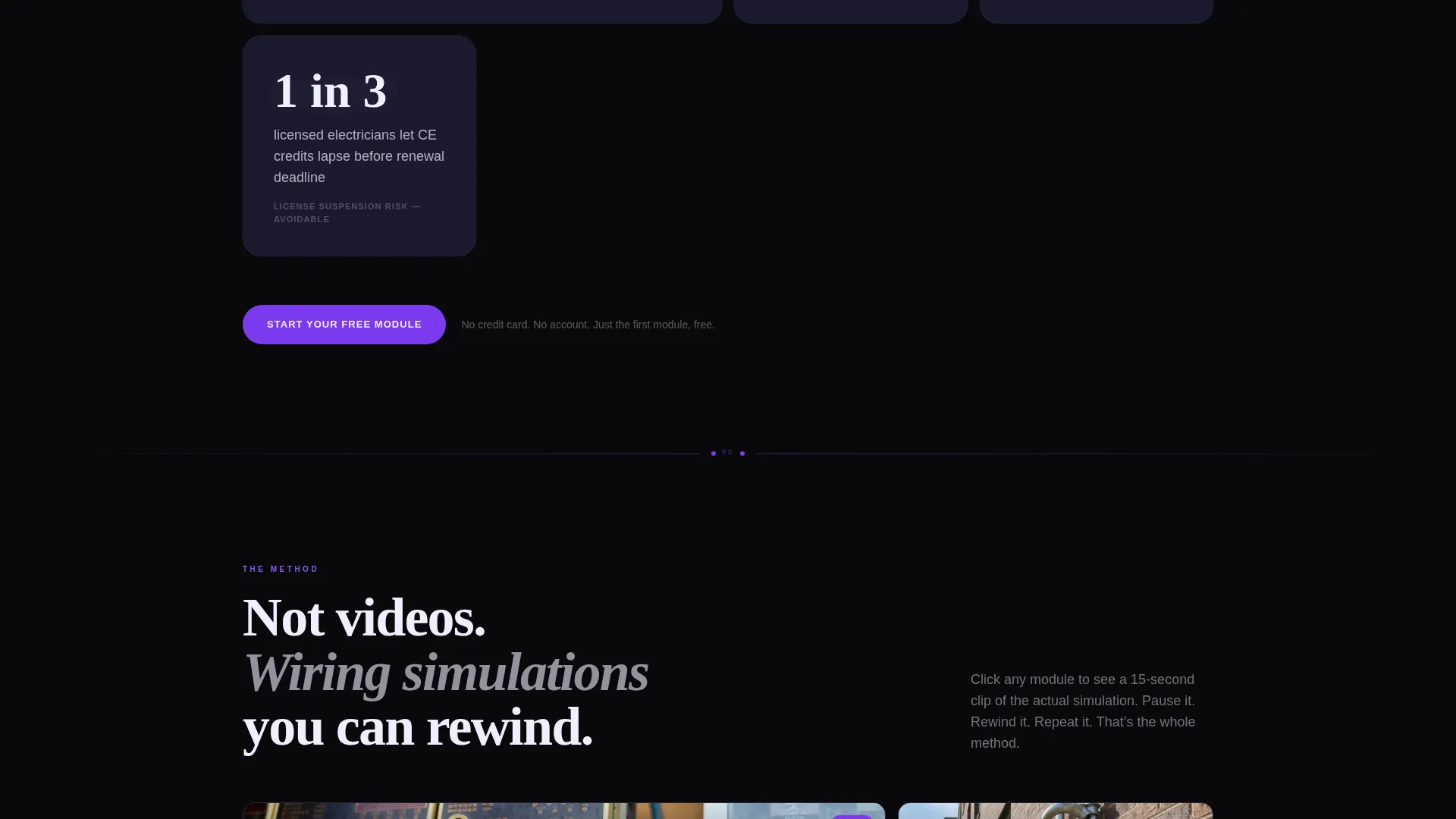
Task: Open the brick wall conduit module thumbnail
Action: (x=1056, y=811)
